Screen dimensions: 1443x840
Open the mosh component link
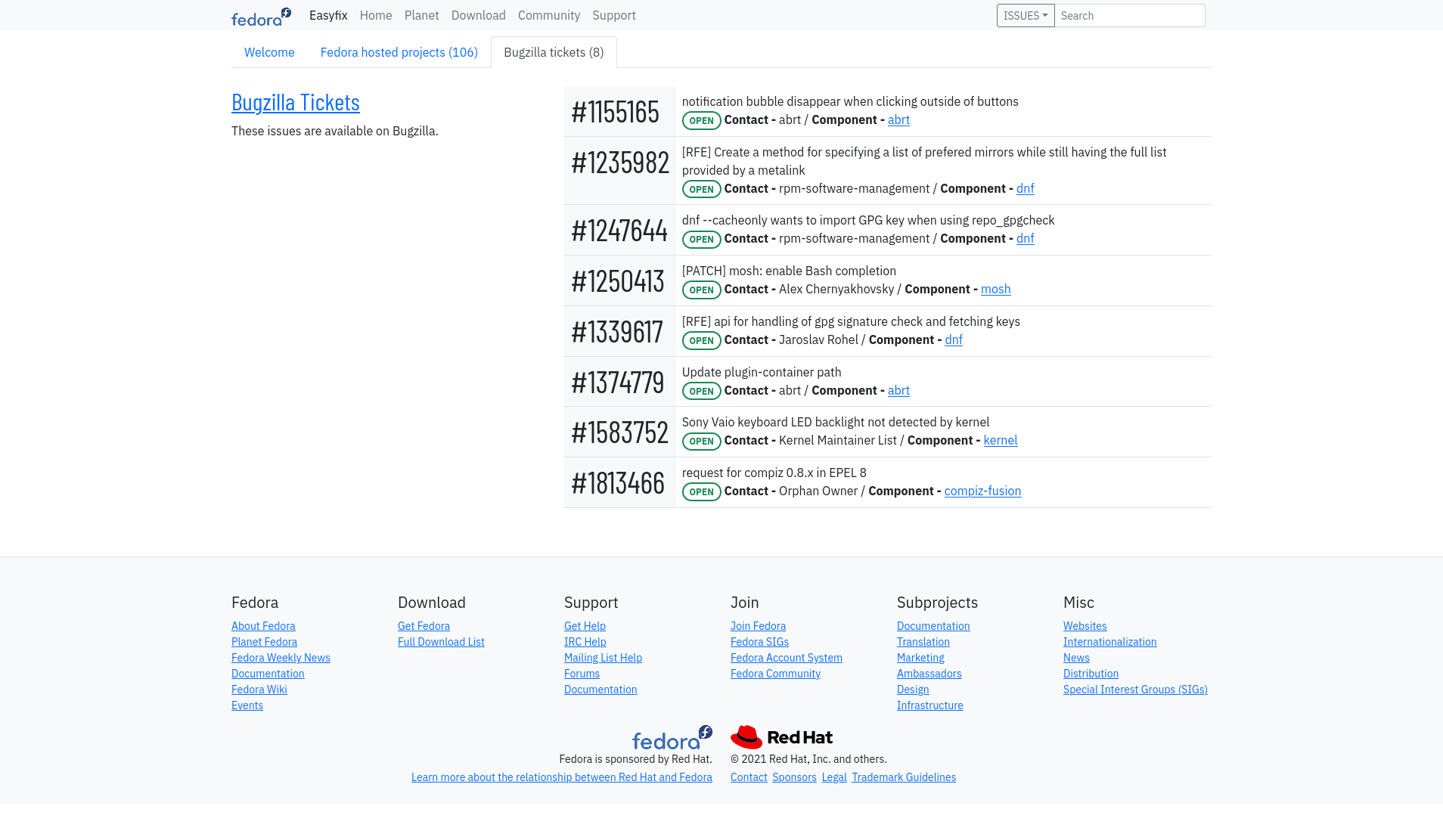click(x=996, y=289)
